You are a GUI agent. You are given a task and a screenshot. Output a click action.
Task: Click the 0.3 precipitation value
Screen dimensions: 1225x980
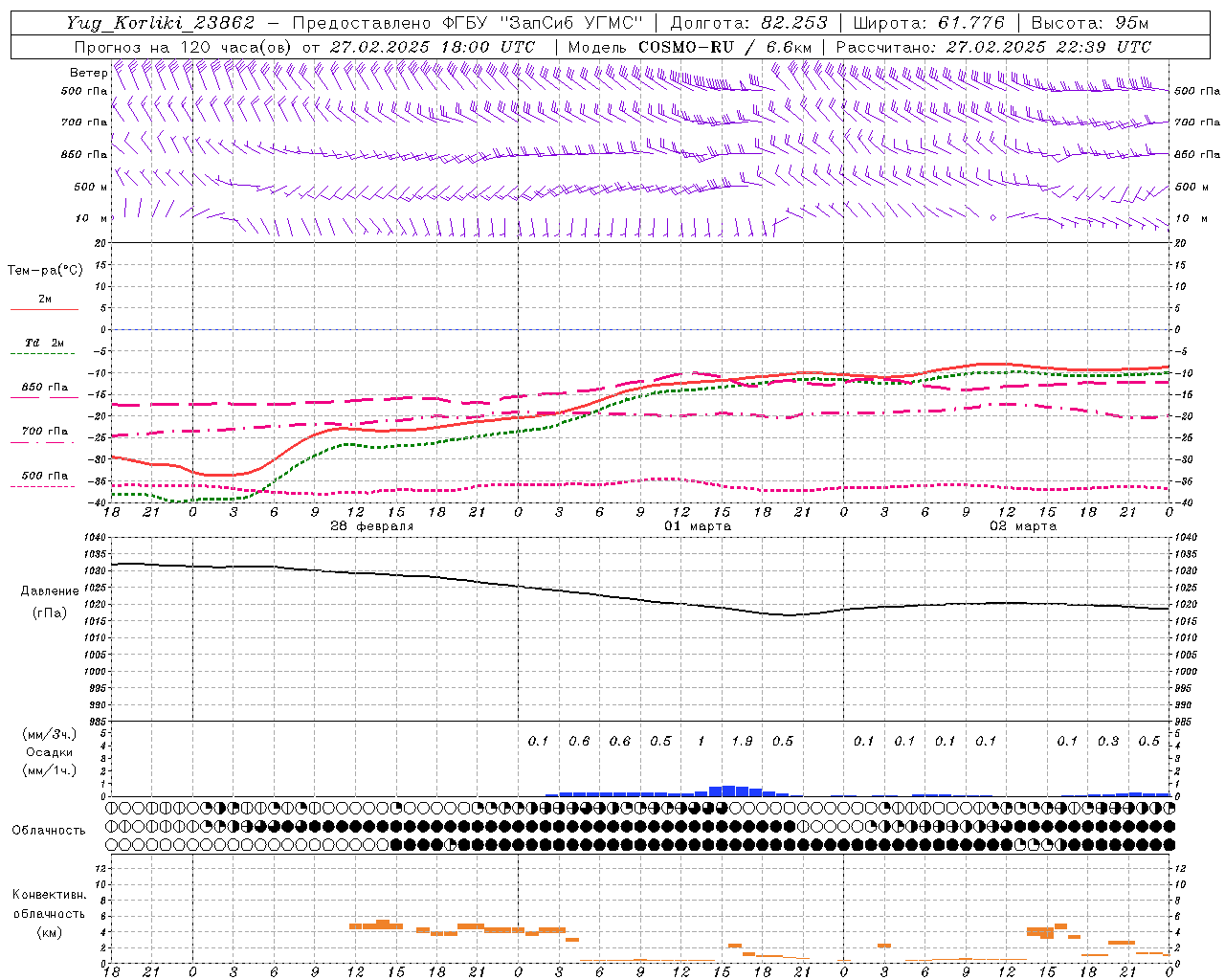coord(1108,742)
